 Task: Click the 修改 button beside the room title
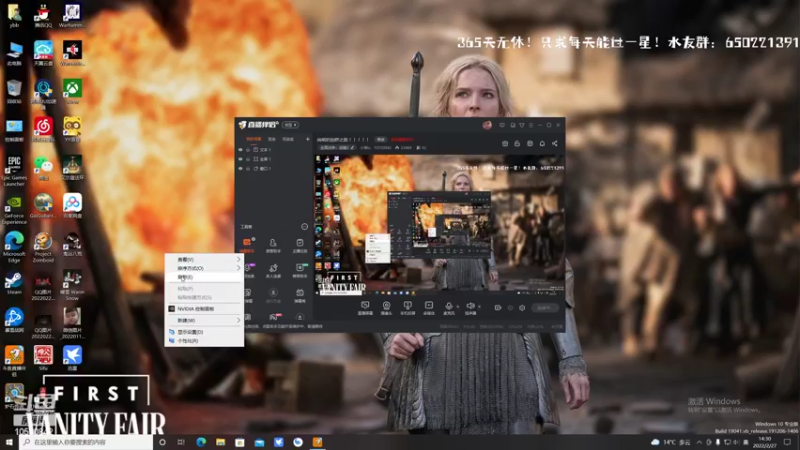pyautogui.click(x=381, y=139)
